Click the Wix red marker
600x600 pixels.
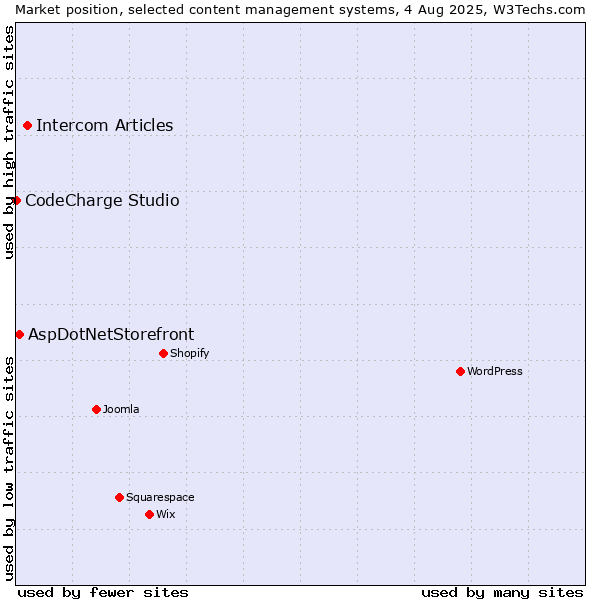click(x=150, y=515)
